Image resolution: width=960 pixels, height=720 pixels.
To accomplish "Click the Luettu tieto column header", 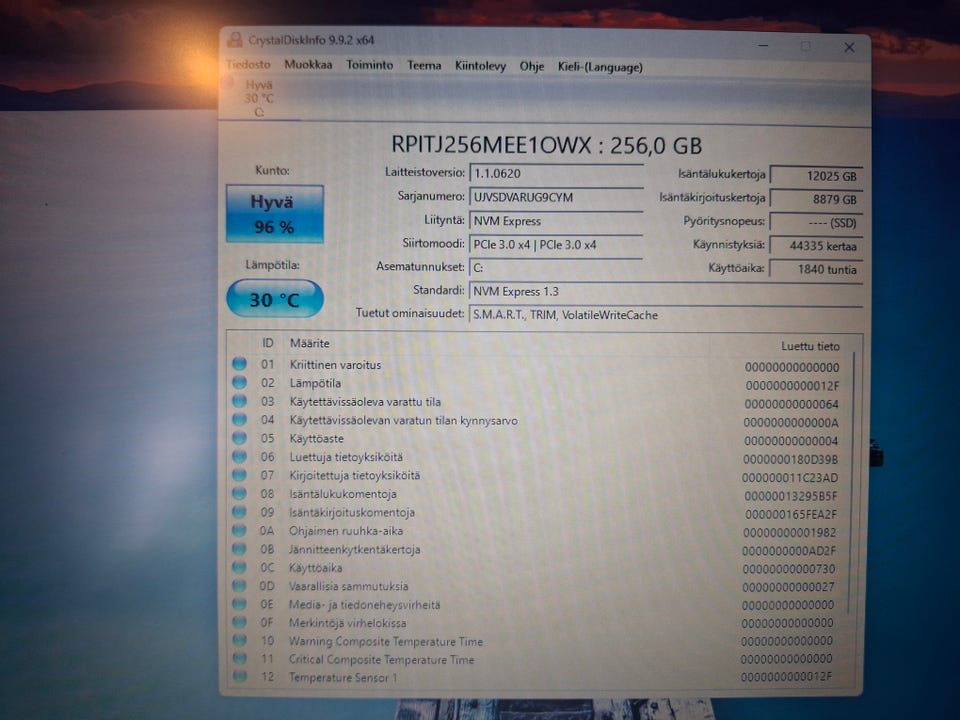I will tap(810, 346).
